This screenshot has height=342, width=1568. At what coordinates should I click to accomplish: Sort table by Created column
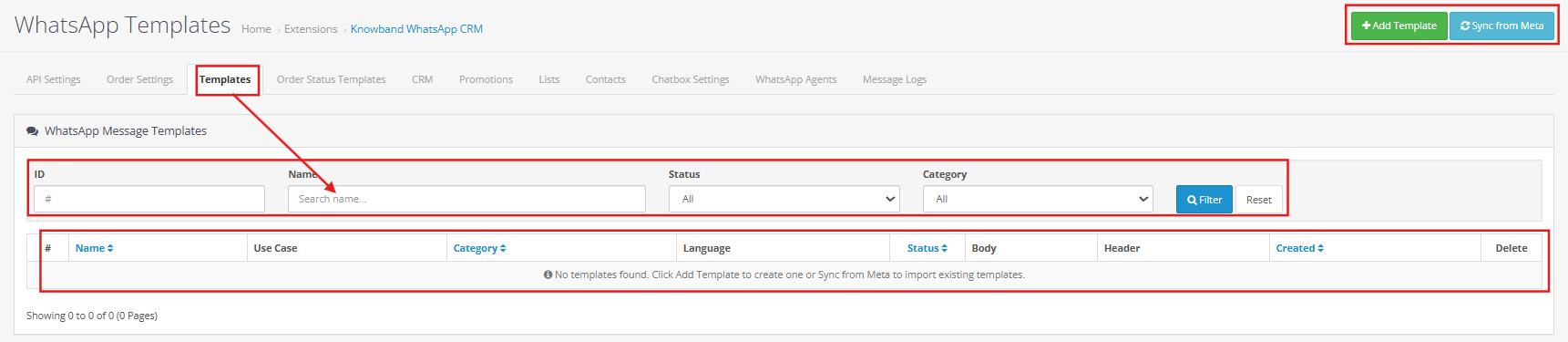click(1299, 248)
